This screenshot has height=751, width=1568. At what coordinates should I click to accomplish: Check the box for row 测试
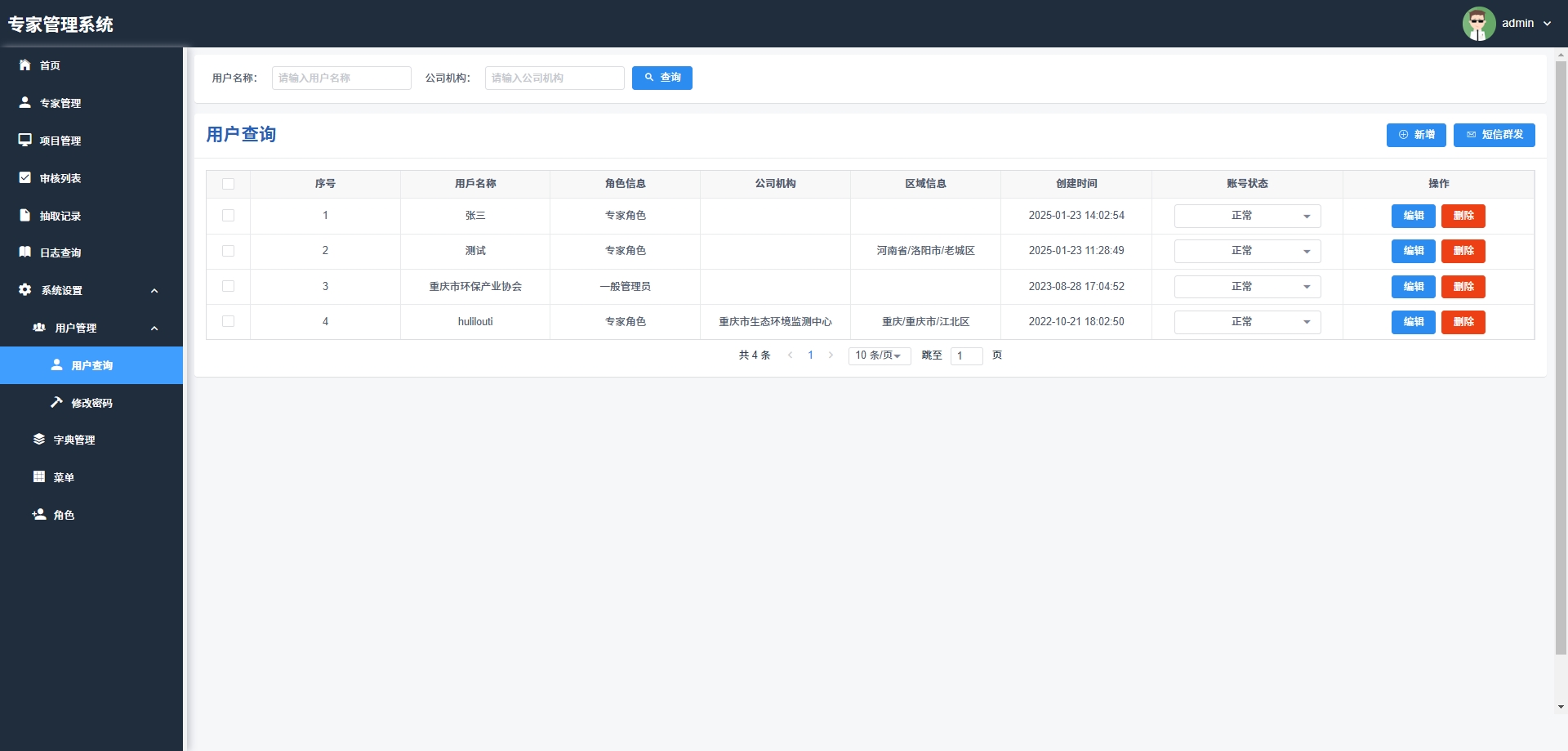[228, 251]
